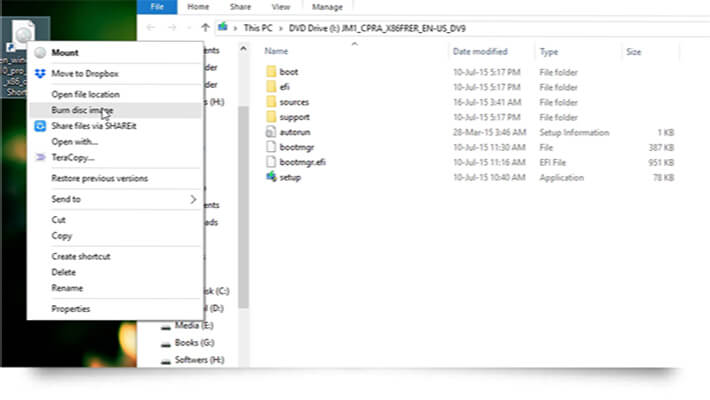Open recent locations dropdown arrow

pos(189,29)
